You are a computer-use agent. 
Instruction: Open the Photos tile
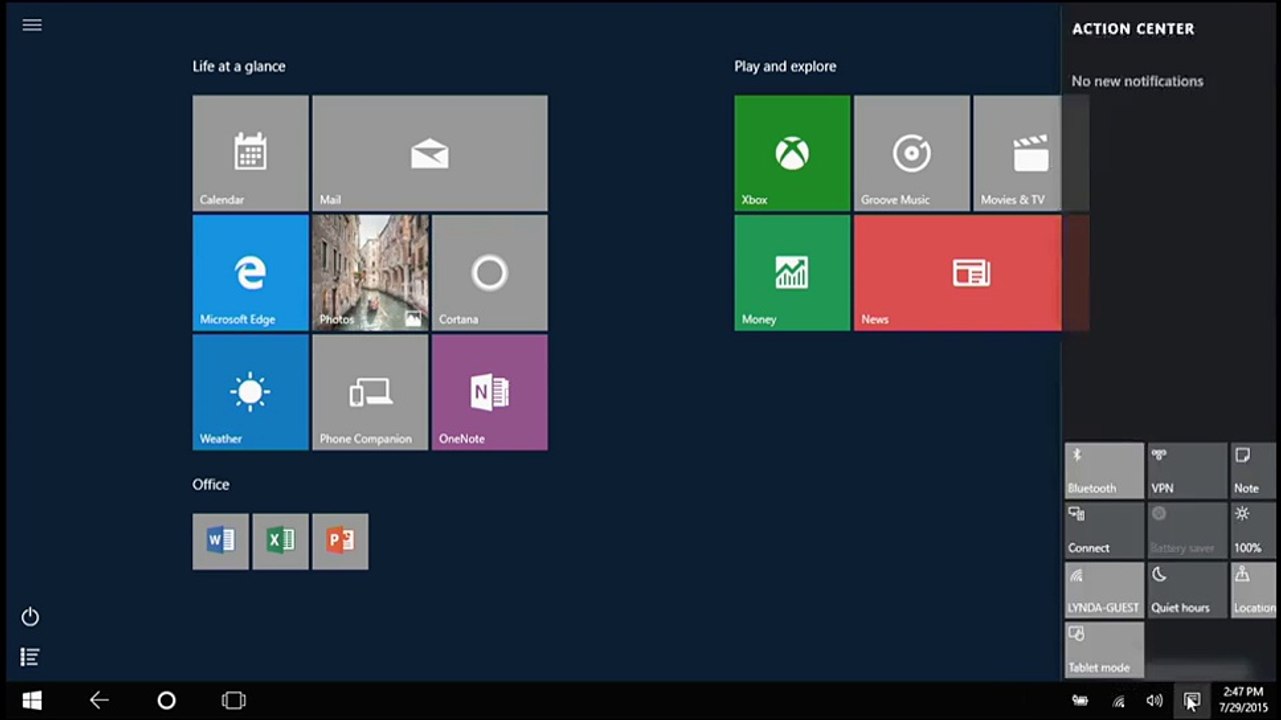370,273
